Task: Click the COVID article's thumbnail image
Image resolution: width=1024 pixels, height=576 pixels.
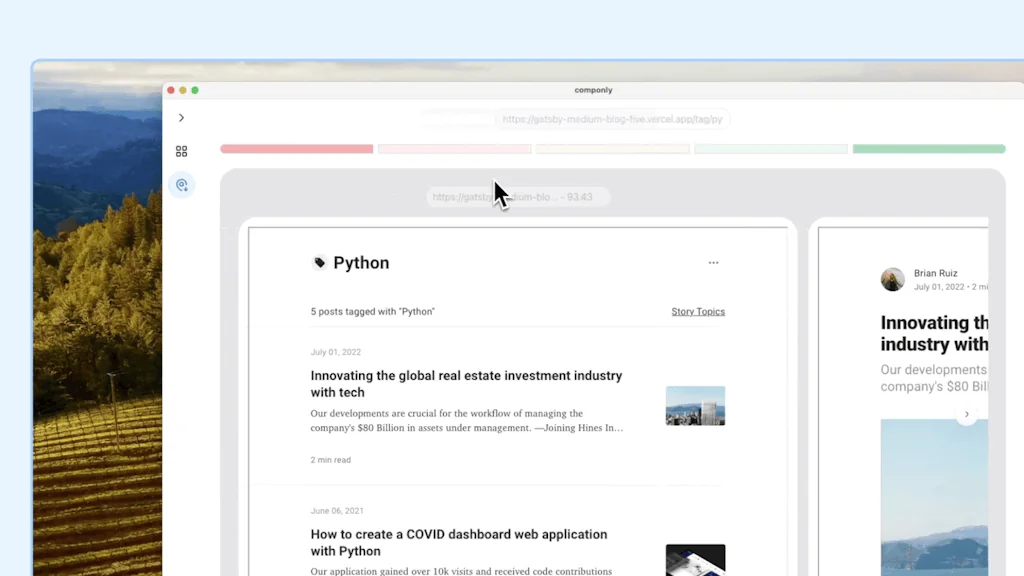Action: coord(695,561)
